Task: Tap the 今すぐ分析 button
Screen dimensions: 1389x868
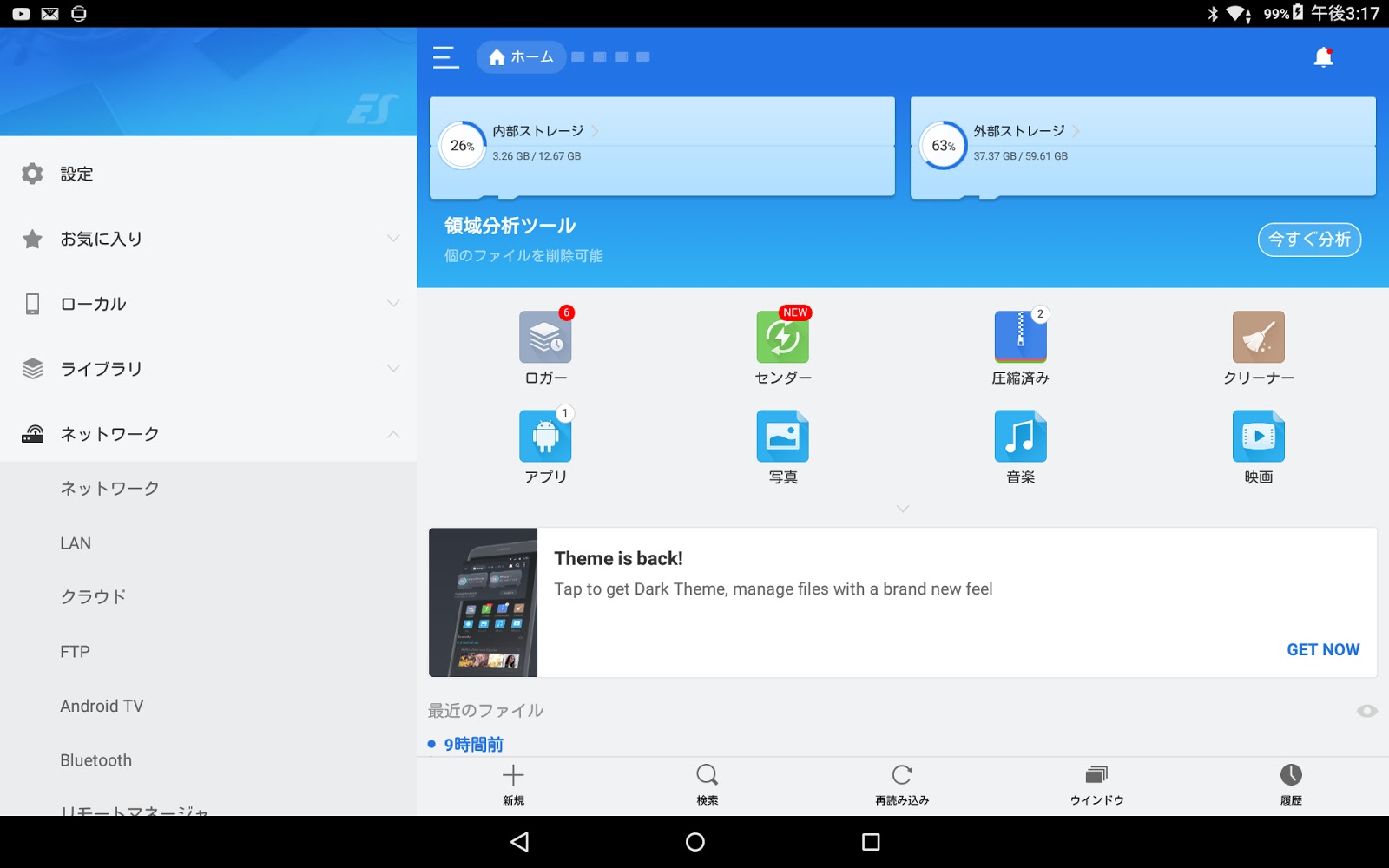Action: 1309,240
